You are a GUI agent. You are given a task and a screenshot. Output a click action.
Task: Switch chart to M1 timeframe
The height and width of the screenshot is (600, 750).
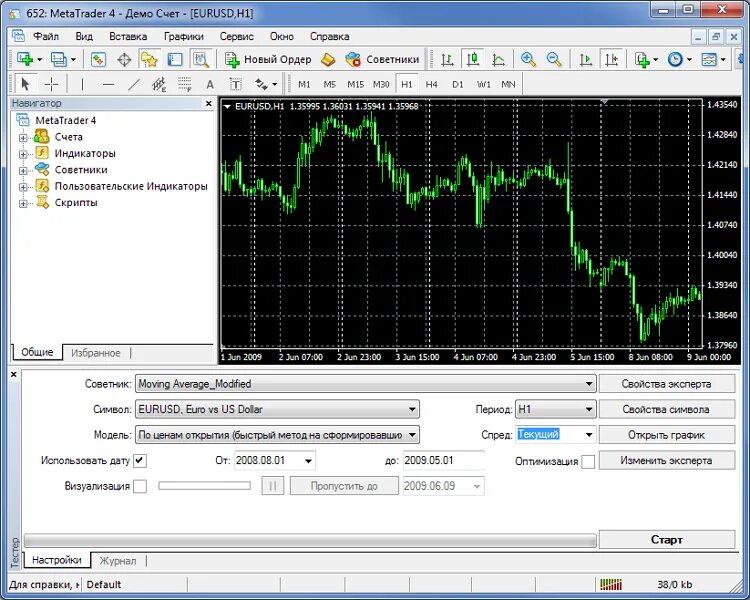[304, 85]
